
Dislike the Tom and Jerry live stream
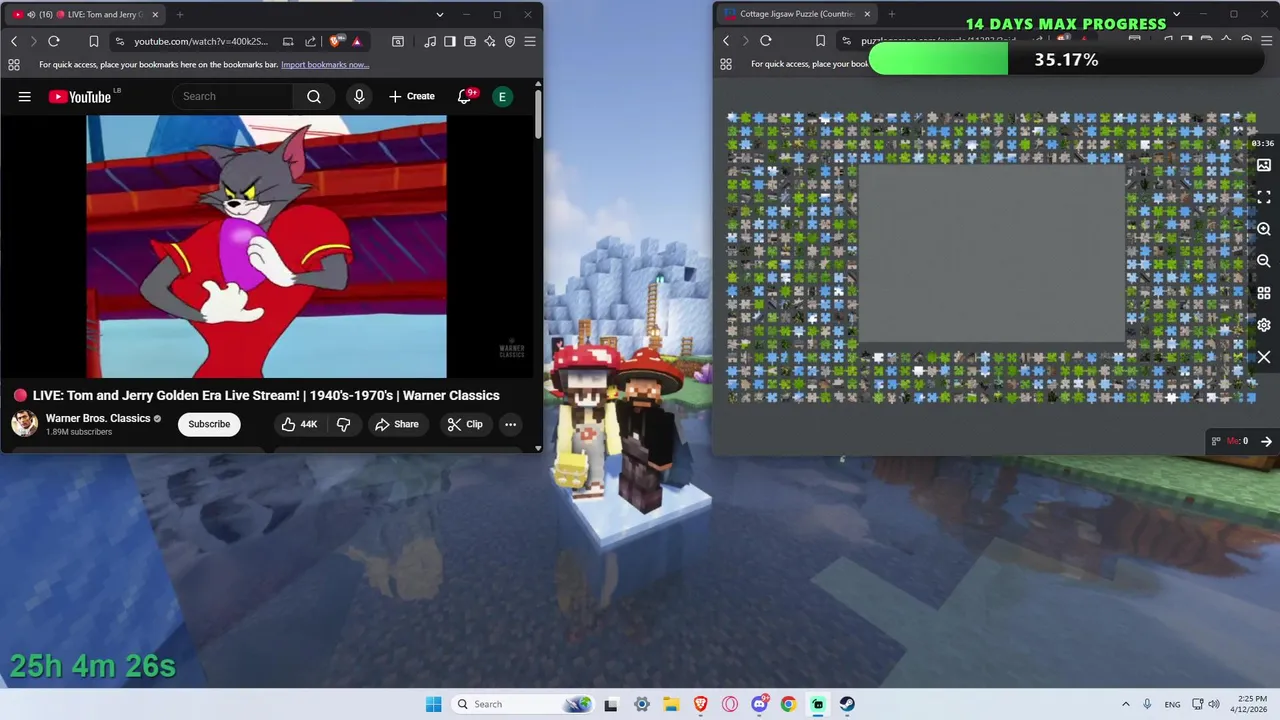click(343, 424)
